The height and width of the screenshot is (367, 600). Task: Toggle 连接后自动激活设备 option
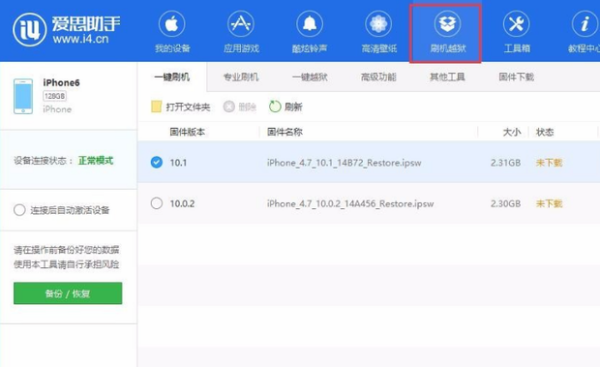[x=20, y=210]
